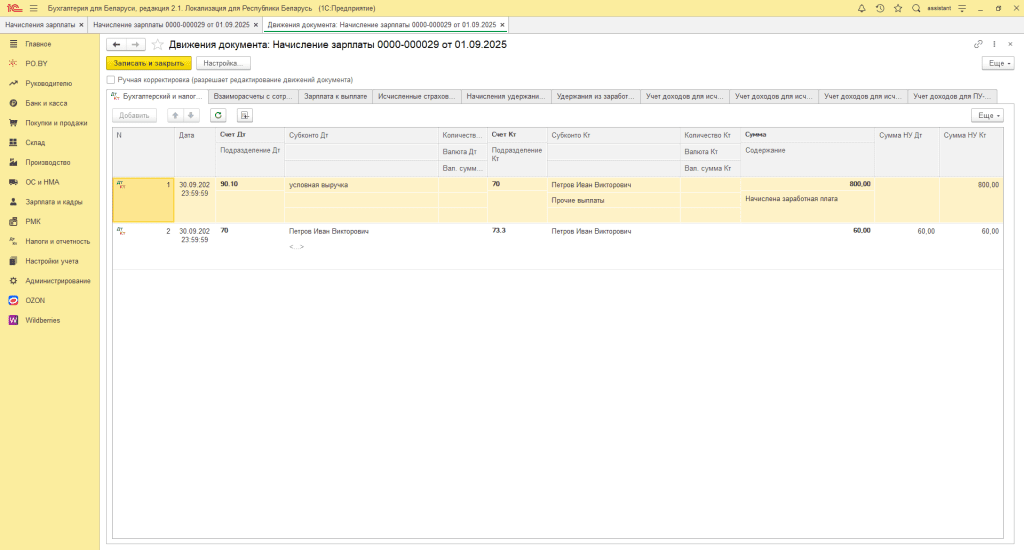
Task: Open the vertical three-dots menu by the link icon
Action: click(x=995, y=45)
